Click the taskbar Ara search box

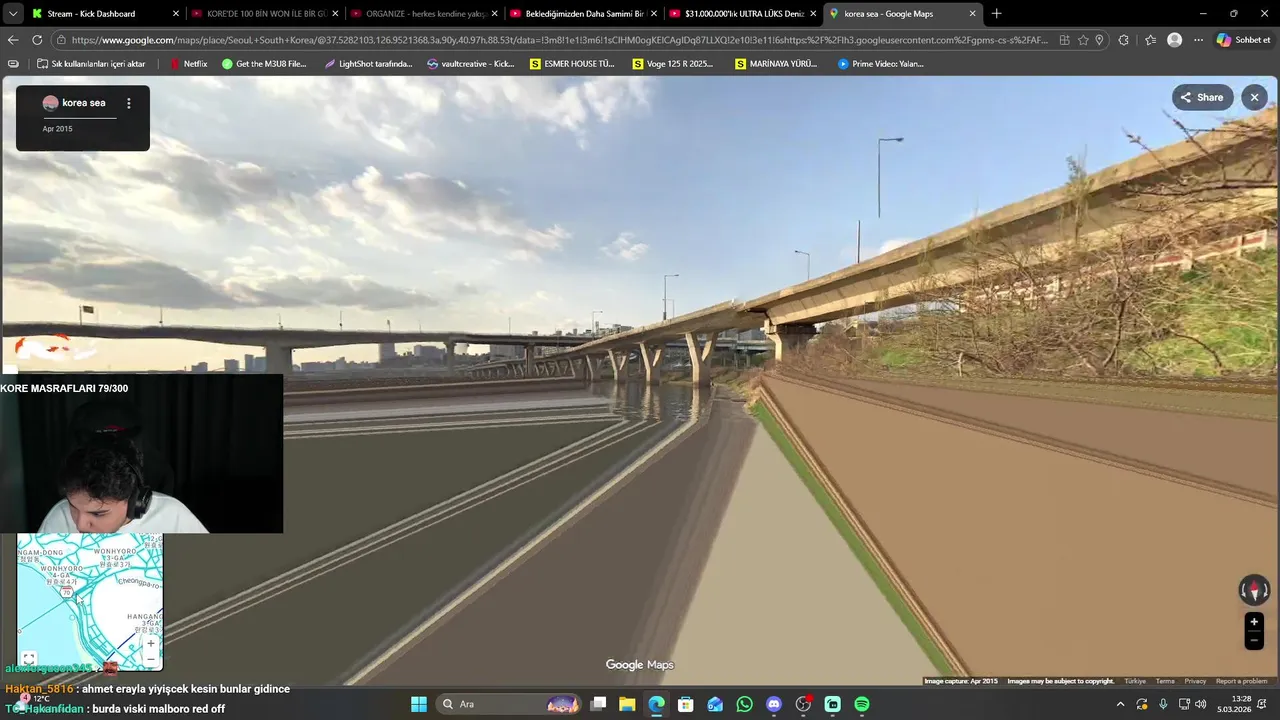510,704
